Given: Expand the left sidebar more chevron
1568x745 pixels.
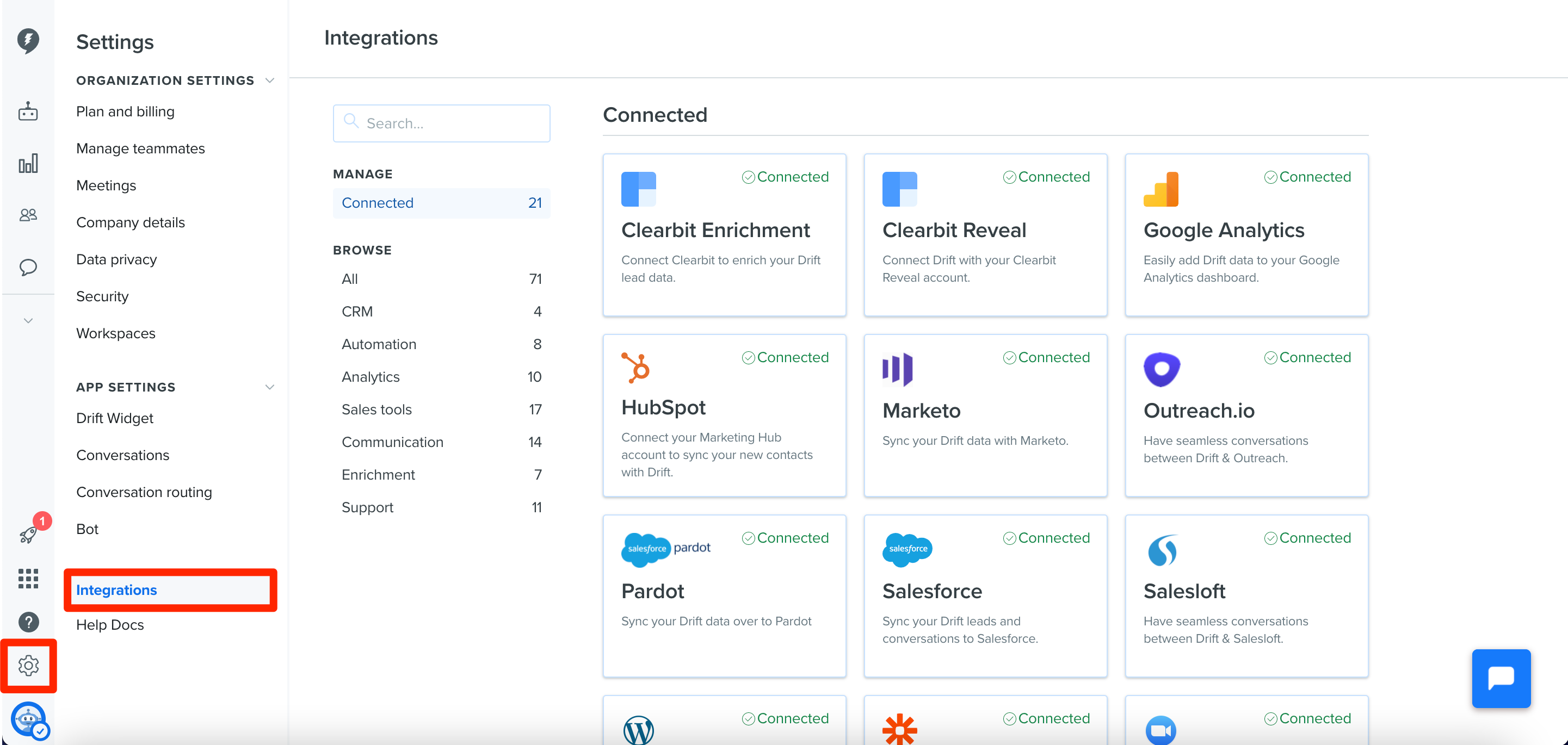Looking at the screenshot, I should (x=28, y=320).
